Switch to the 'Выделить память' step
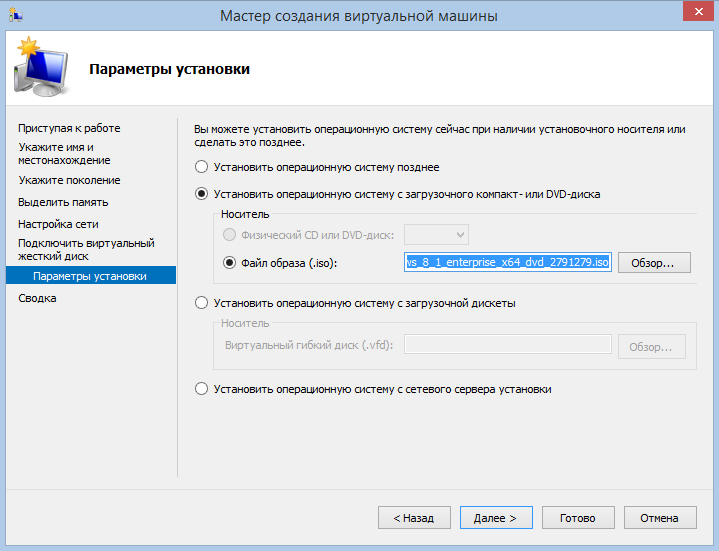The height and width of the screenshot is (551, 719). pyautogui.click(x=63, y=202)
